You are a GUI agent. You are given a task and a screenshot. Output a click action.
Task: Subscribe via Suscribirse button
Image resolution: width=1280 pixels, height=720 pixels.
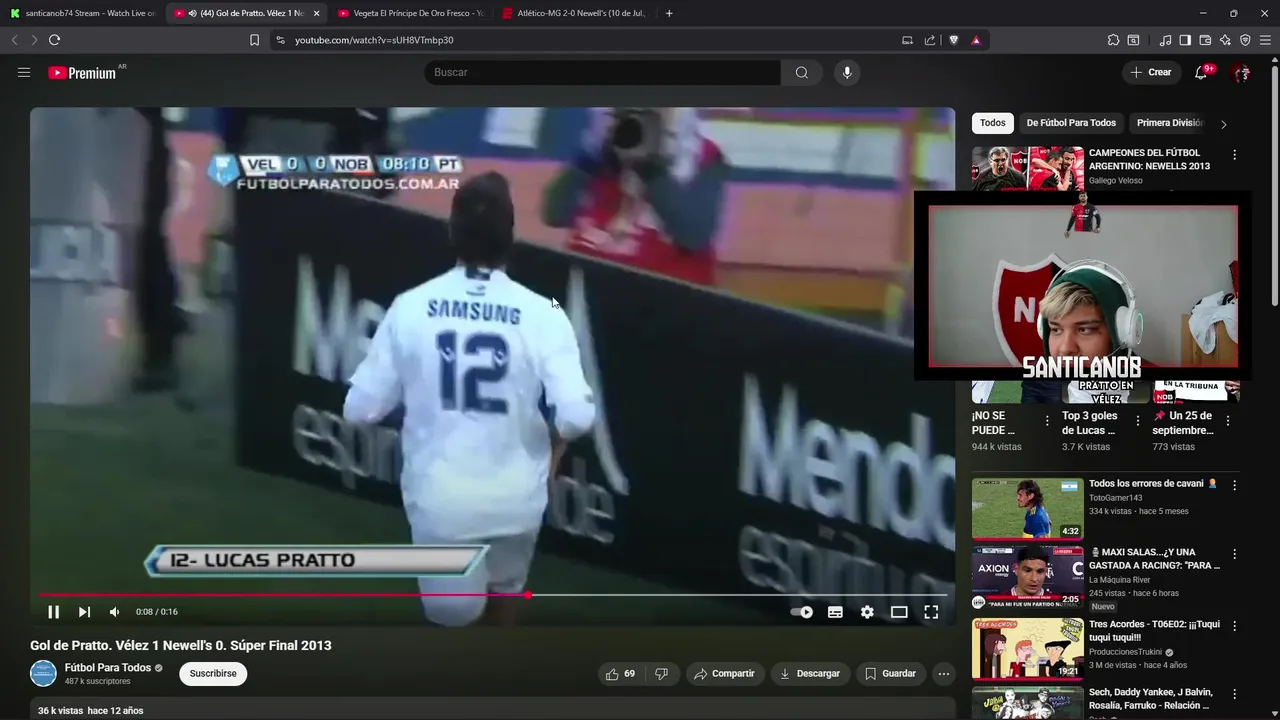pyautogui.click(x=213, y=674)
